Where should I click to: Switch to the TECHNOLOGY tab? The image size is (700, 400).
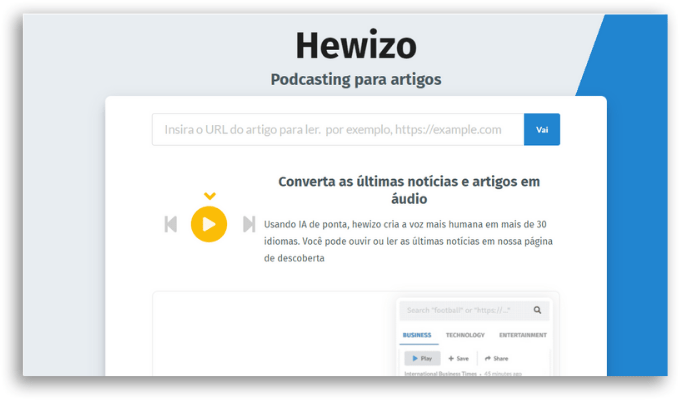[x=465, y=335]
